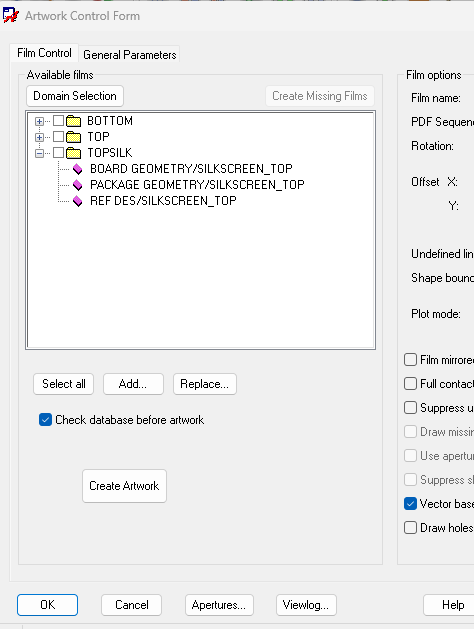Expand the TOP film tree node

(x=39, y=137)
